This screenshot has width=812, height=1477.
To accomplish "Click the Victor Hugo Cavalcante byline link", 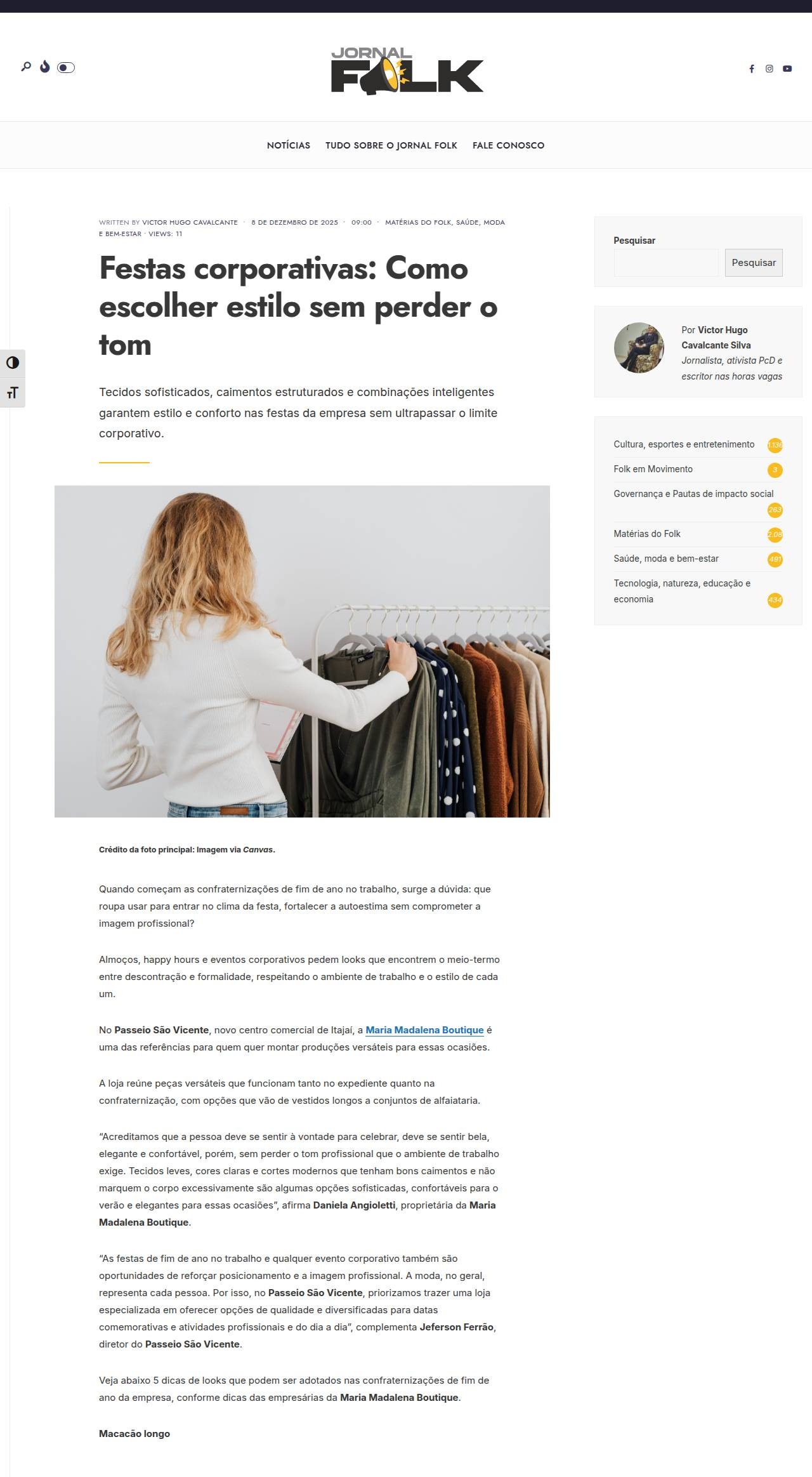I will (190, 223).
